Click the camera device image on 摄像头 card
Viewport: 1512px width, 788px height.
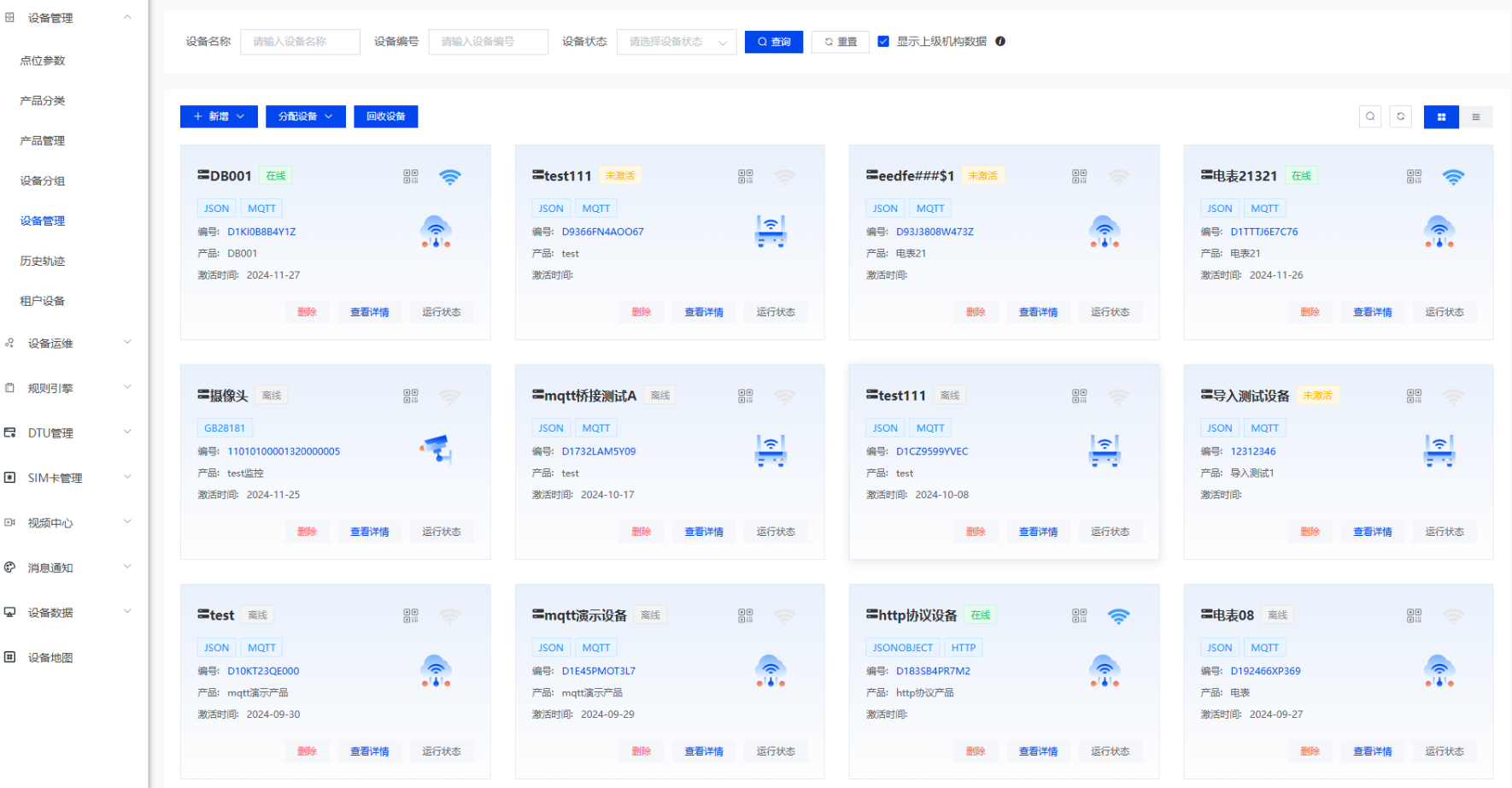(437, 449)
